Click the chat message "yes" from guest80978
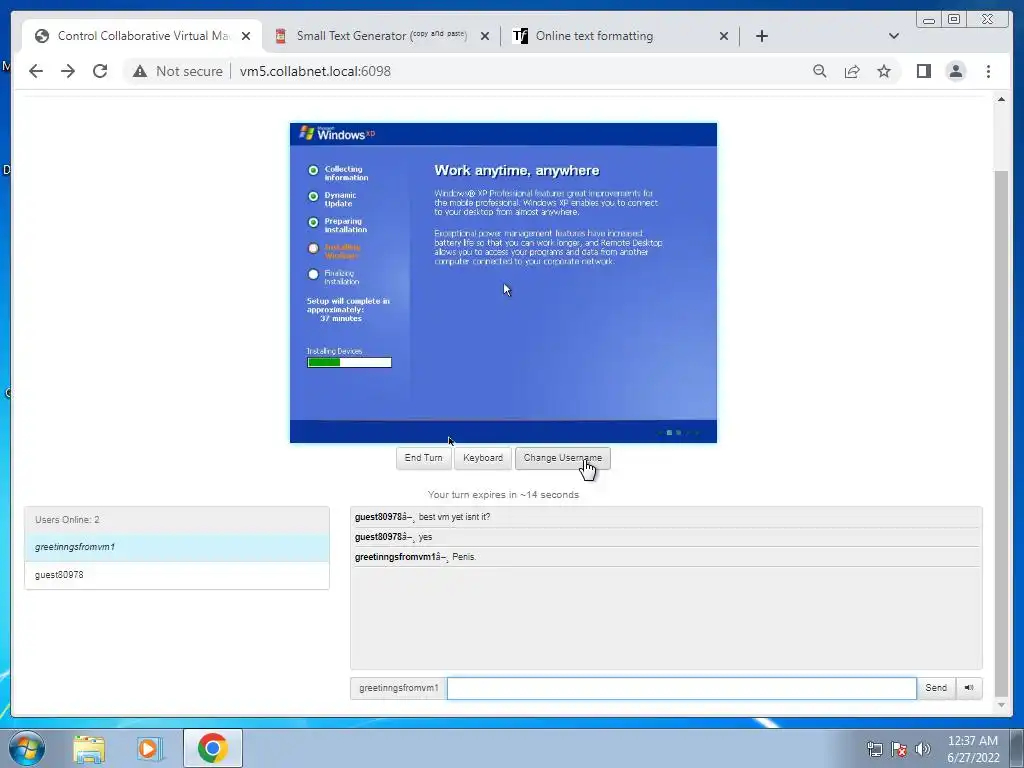1024x768 pixels. click(x=425, y=537)
